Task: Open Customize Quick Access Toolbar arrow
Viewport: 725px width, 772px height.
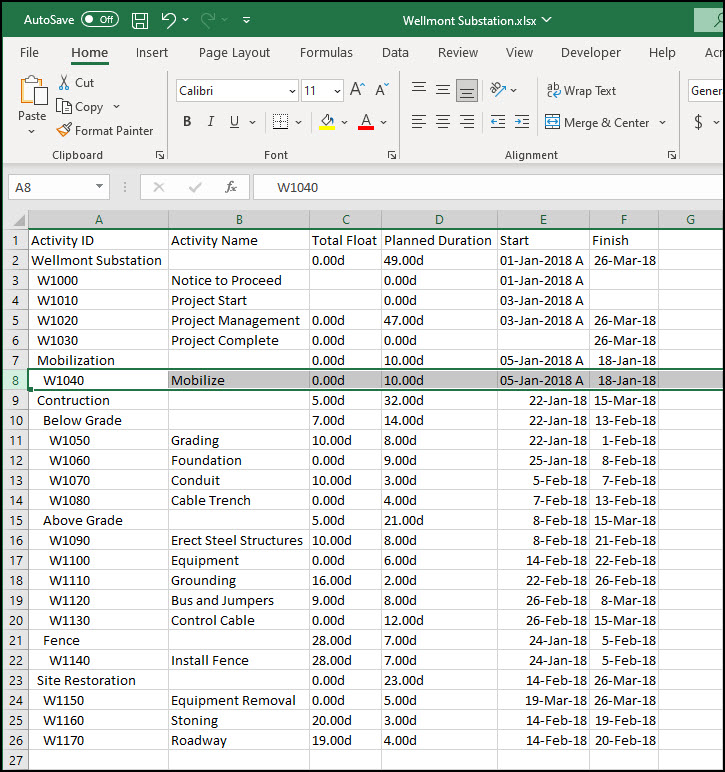Action: click(x=246, y=20)
